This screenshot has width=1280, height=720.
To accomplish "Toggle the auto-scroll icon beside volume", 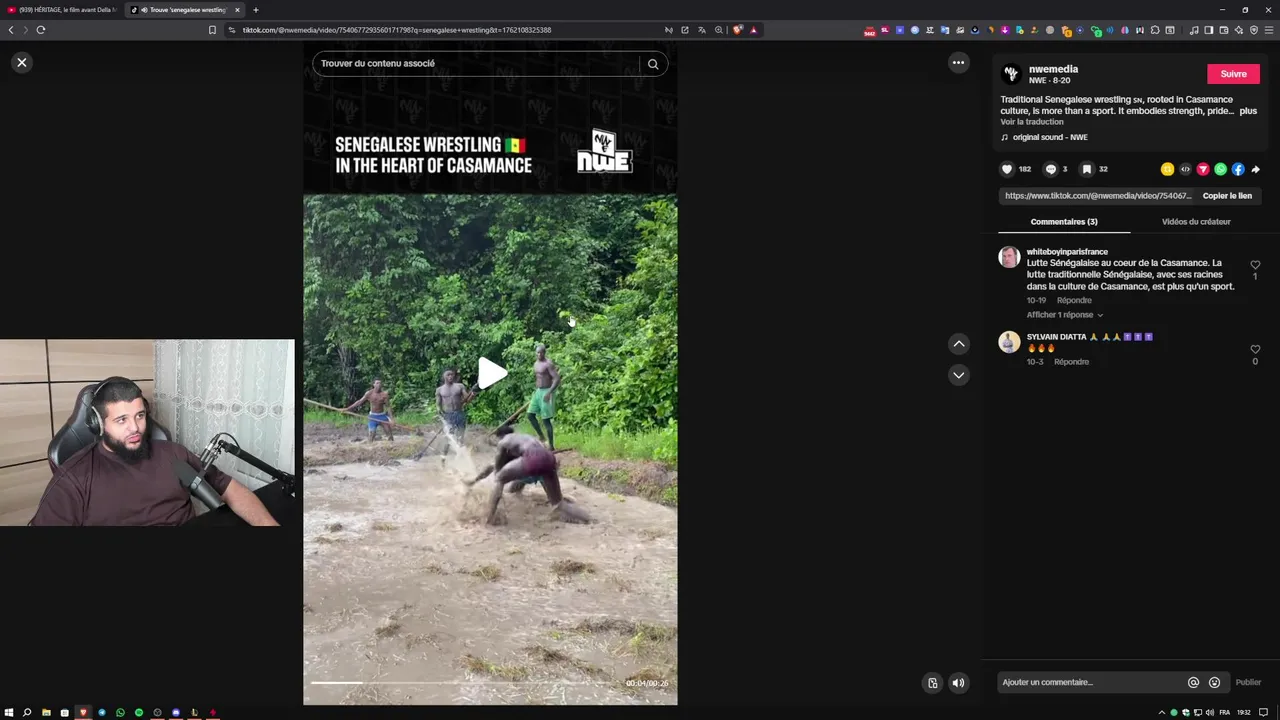I will click(932, 683).
